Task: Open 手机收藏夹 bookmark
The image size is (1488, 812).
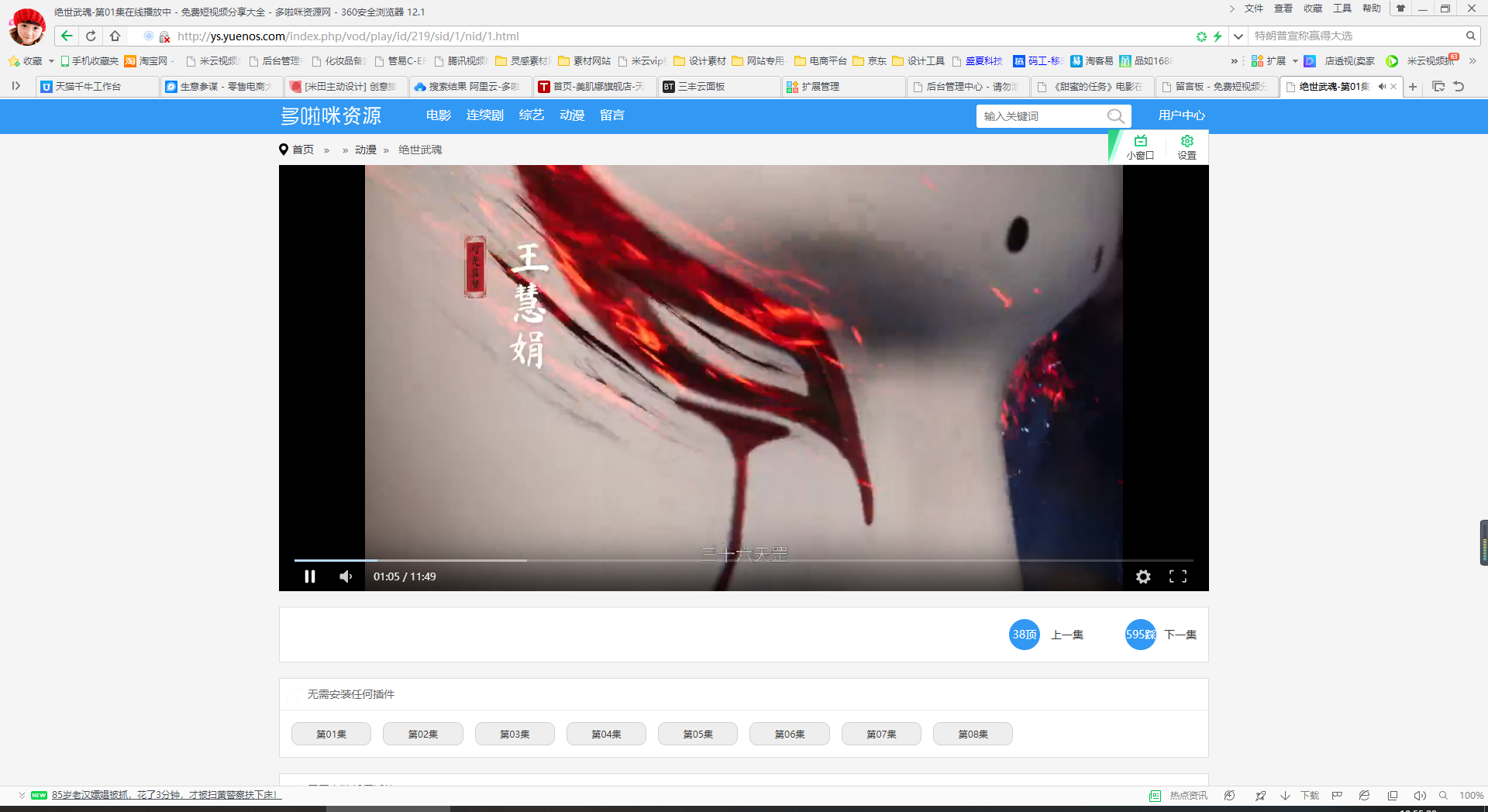Action: click(89, 61)
